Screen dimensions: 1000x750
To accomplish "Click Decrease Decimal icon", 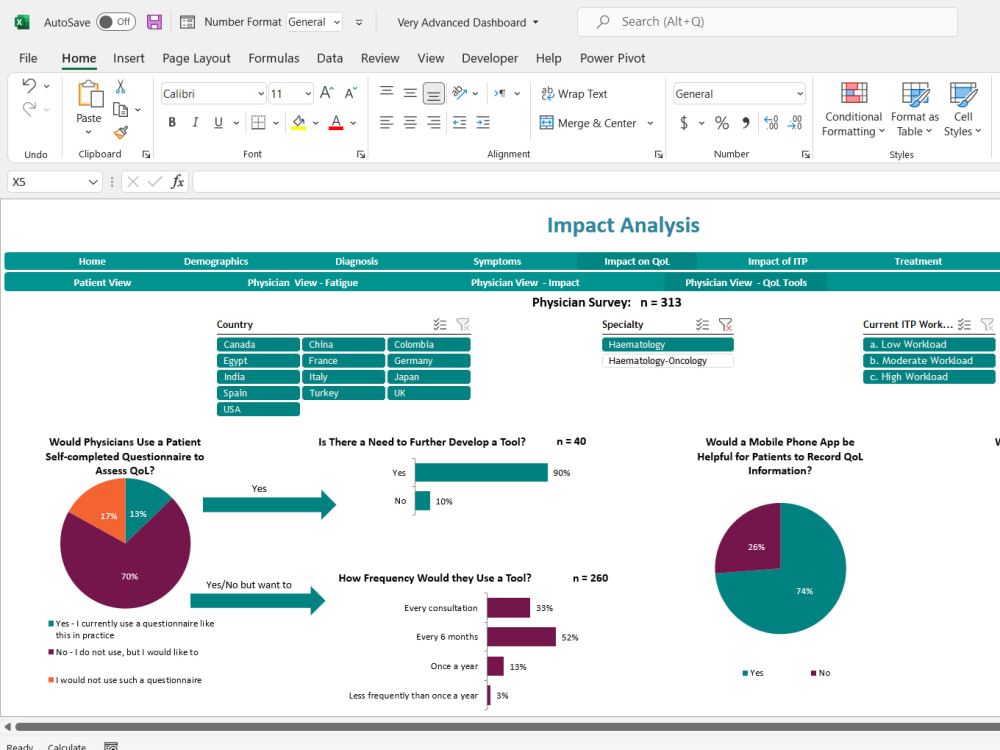I will [795, 122].
